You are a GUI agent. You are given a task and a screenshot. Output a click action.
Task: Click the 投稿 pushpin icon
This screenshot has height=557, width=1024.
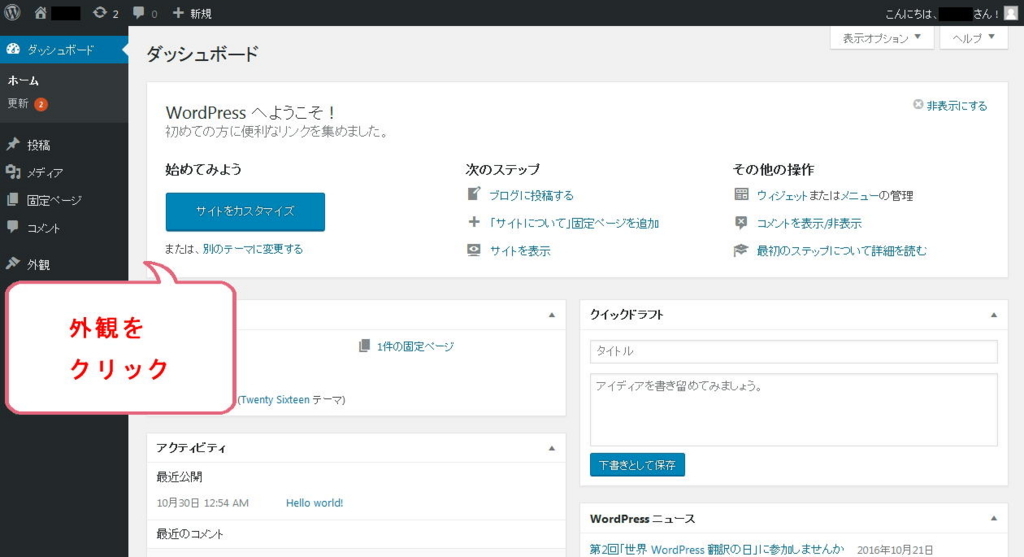(12, 144)
